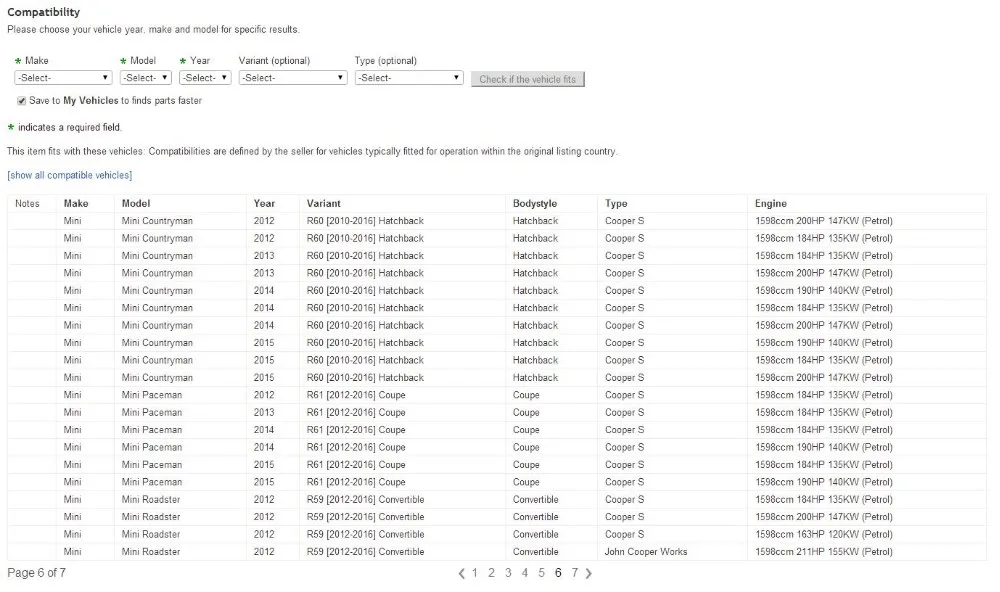Click the Compatibility heading

(x=43, y=12)
